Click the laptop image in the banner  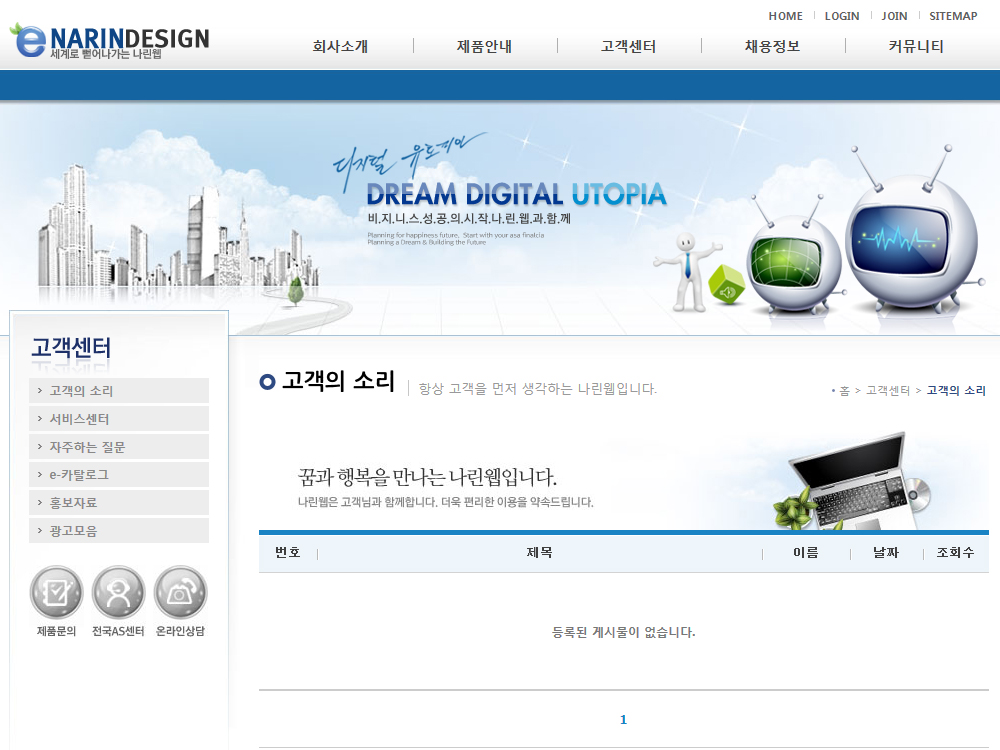point(855,482)
